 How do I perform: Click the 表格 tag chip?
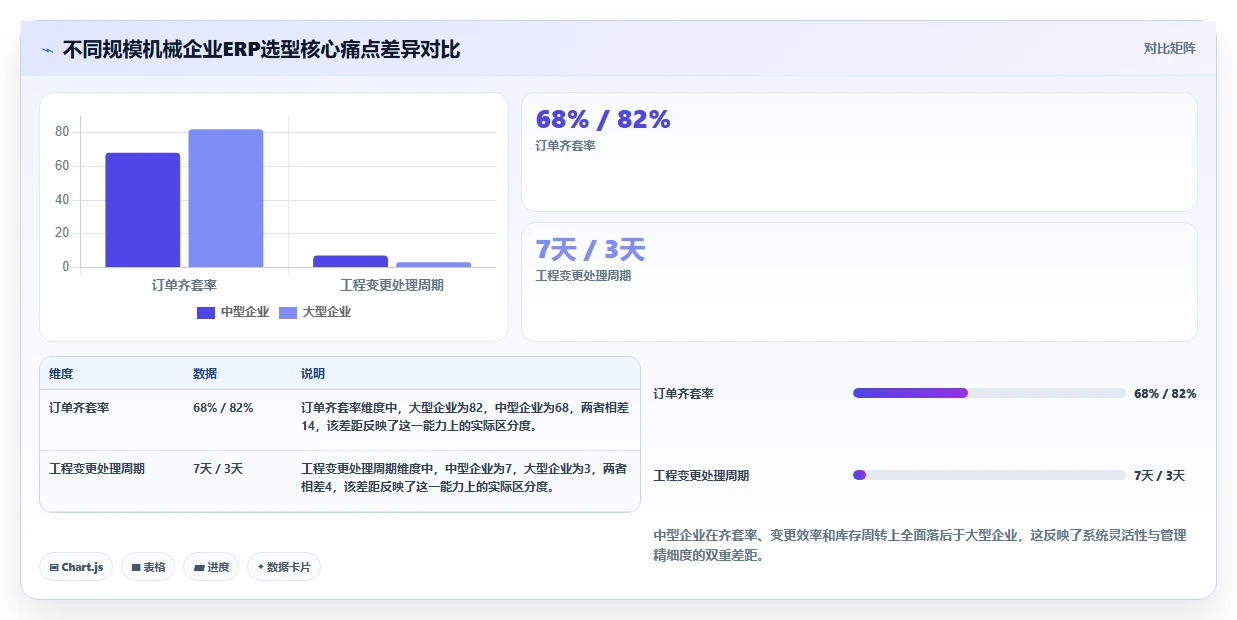(x=148, y=567)
